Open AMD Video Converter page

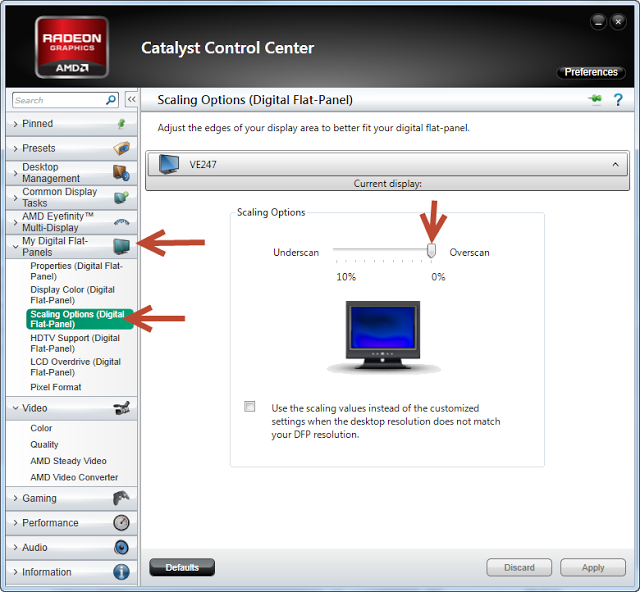point(74,477)
